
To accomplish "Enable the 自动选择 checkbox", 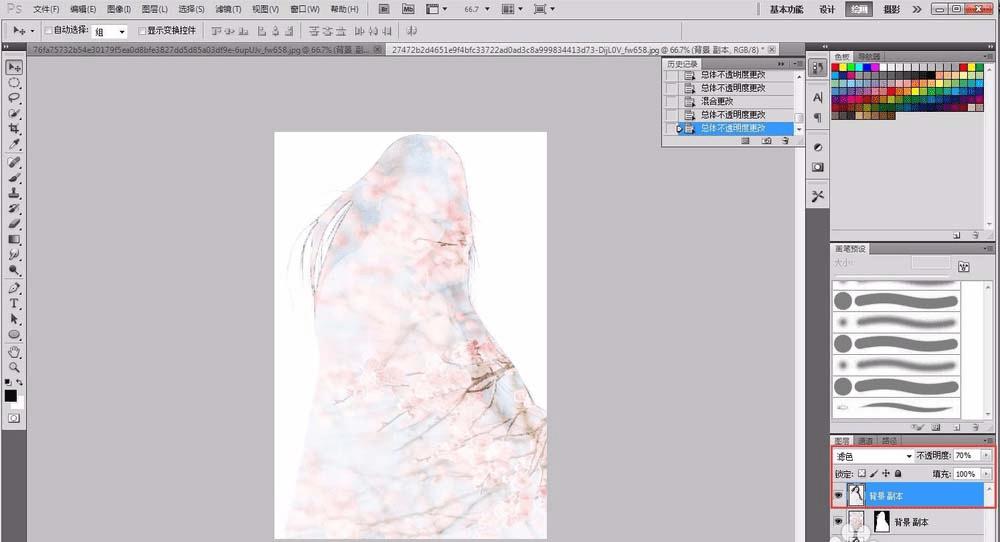I will [x=49, y=32].
